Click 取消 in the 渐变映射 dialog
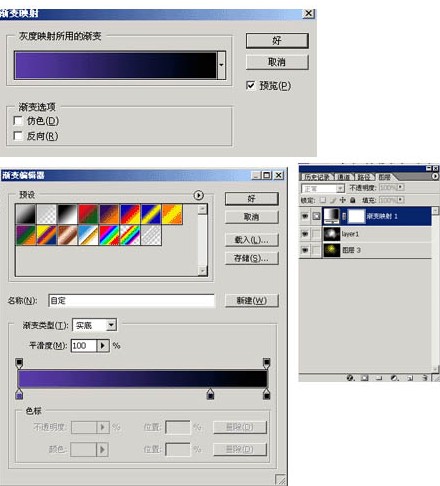 277,62
